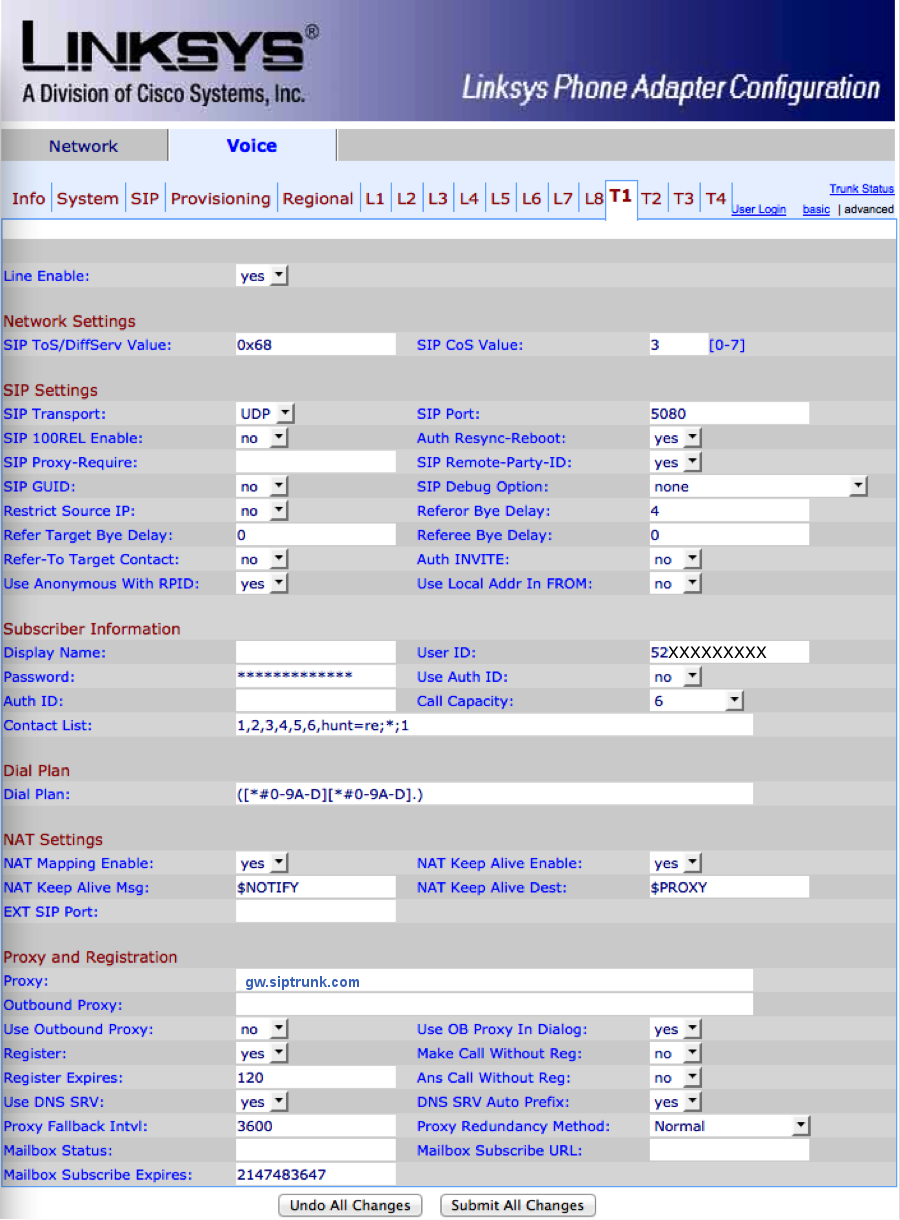The height and width of the screenshot is (1220, 900).
Task: Open the SIP GUID dropdown
Action: [x=263, y=487]
